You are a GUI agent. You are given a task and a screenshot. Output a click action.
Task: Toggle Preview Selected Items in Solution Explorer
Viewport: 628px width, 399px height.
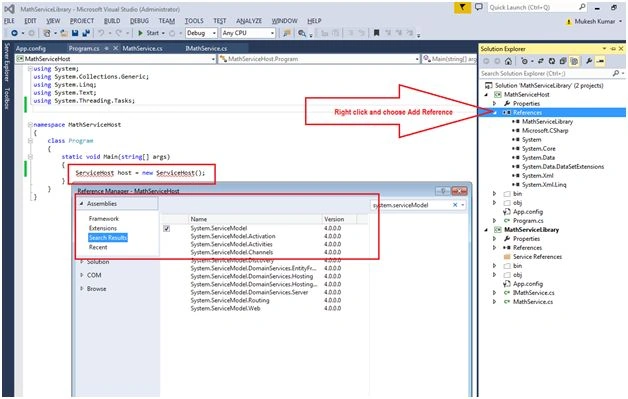pos(600,61)
